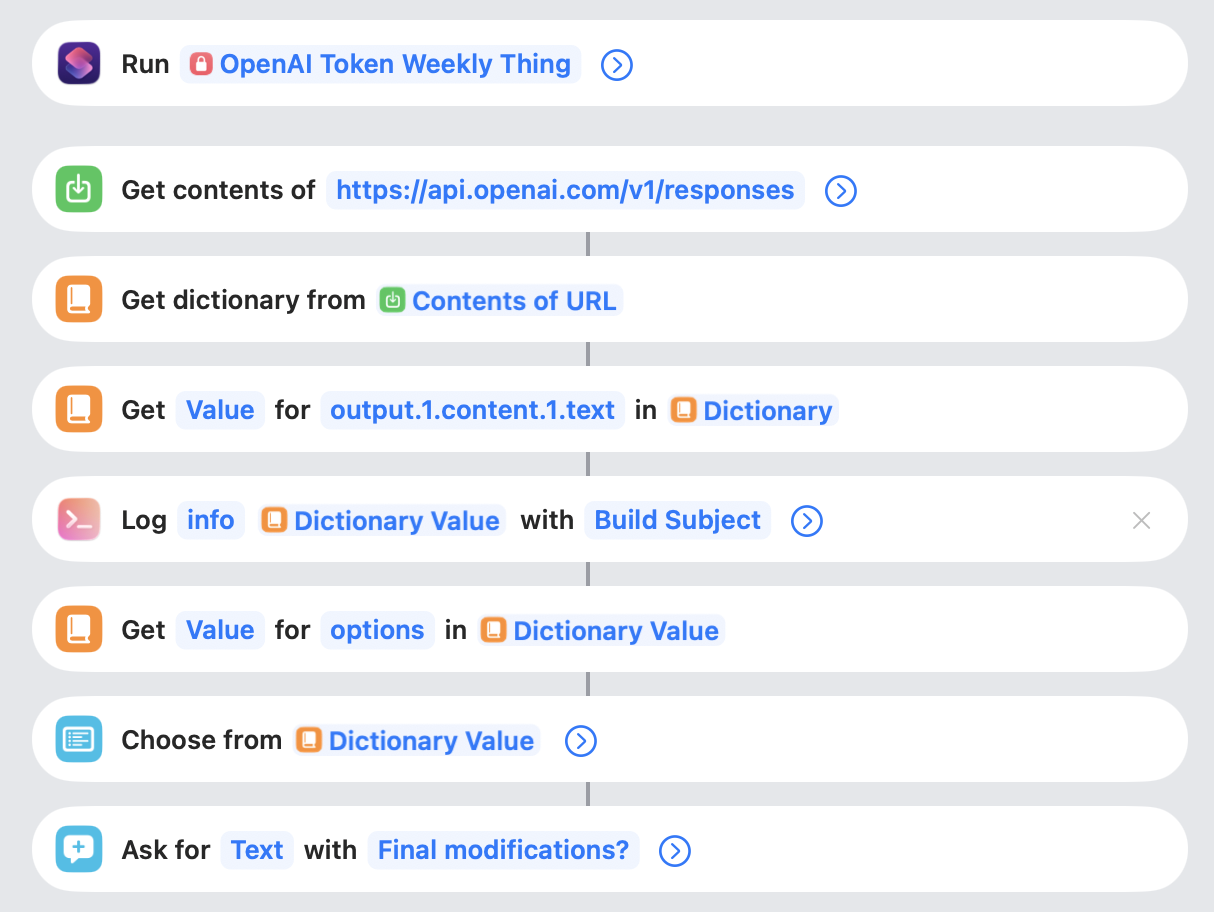Show more options for Choose from list
The image size is (1214, 912).
pyautogui.click(x=581, y=741)
